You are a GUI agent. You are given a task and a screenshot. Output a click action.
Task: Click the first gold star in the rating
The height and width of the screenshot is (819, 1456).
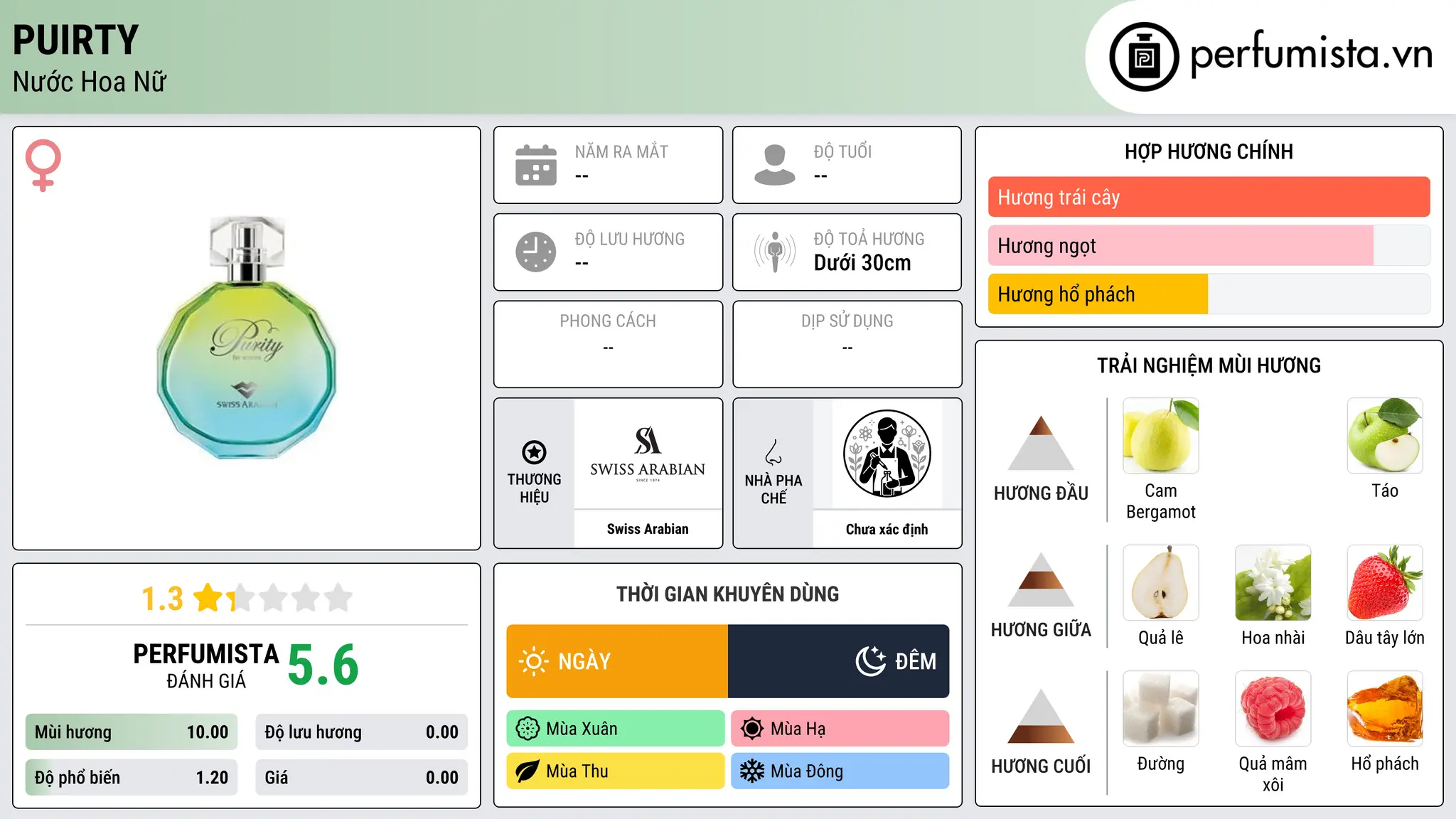click(x=209, y=598)
